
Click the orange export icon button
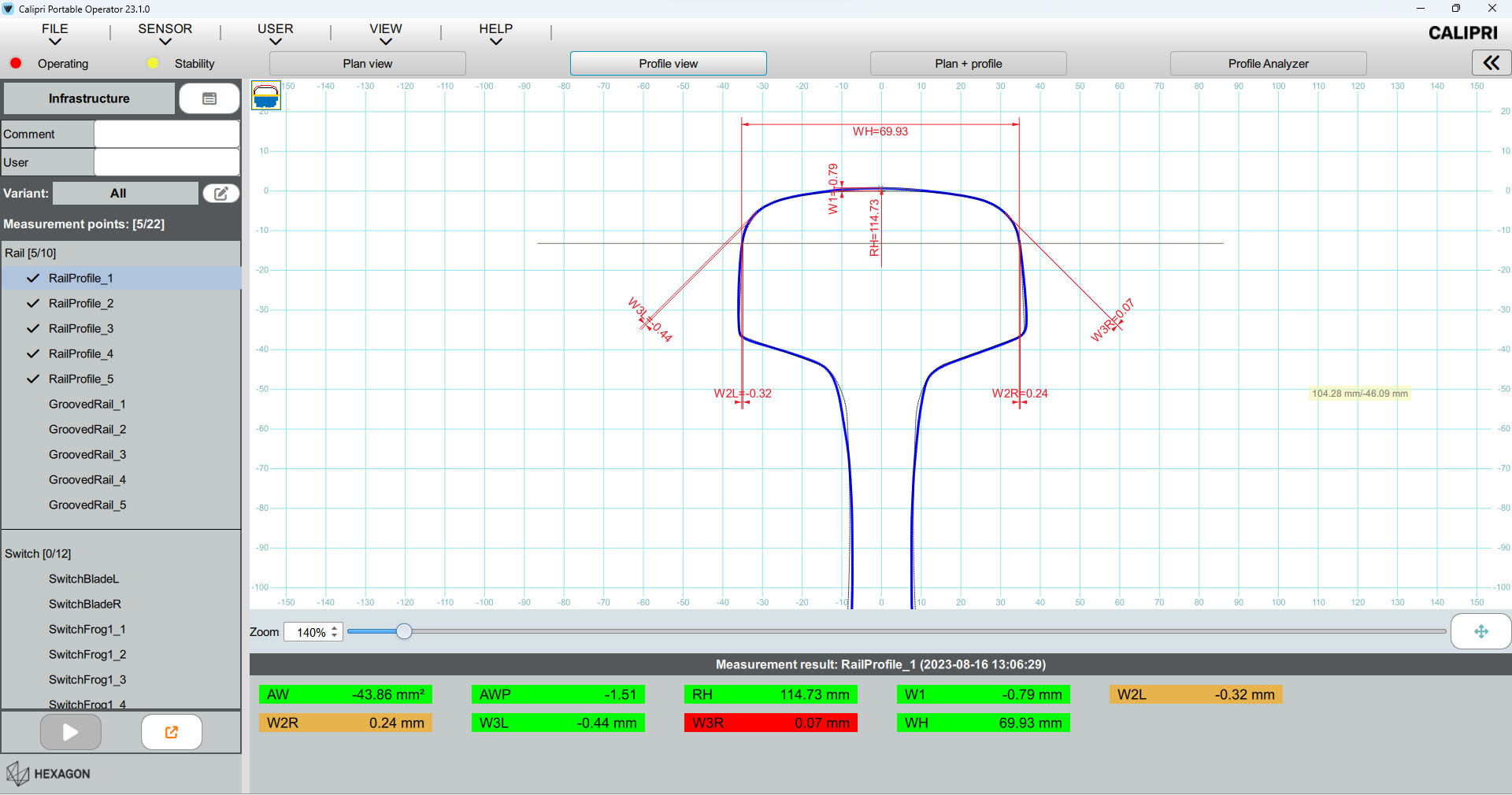click(172, 732)
